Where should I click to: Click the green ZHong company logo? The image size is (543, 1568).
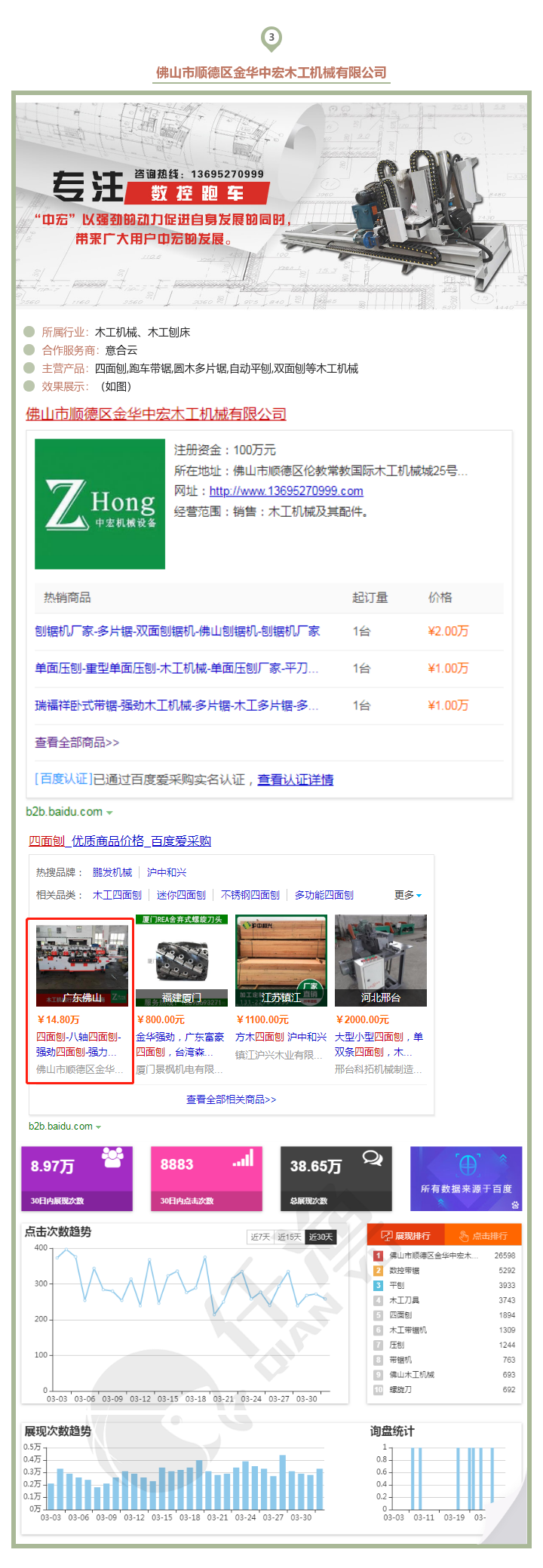[x=100, y=504]
